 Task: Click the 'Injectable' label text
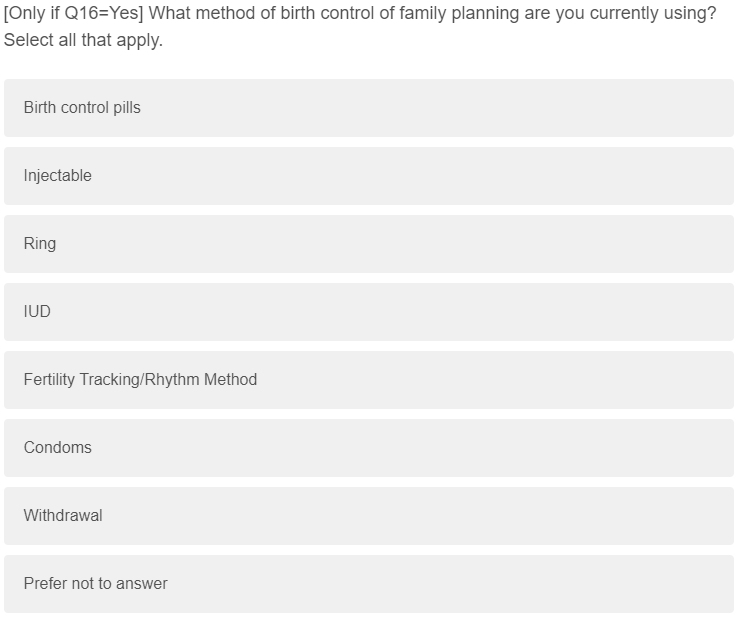[58, 176]
